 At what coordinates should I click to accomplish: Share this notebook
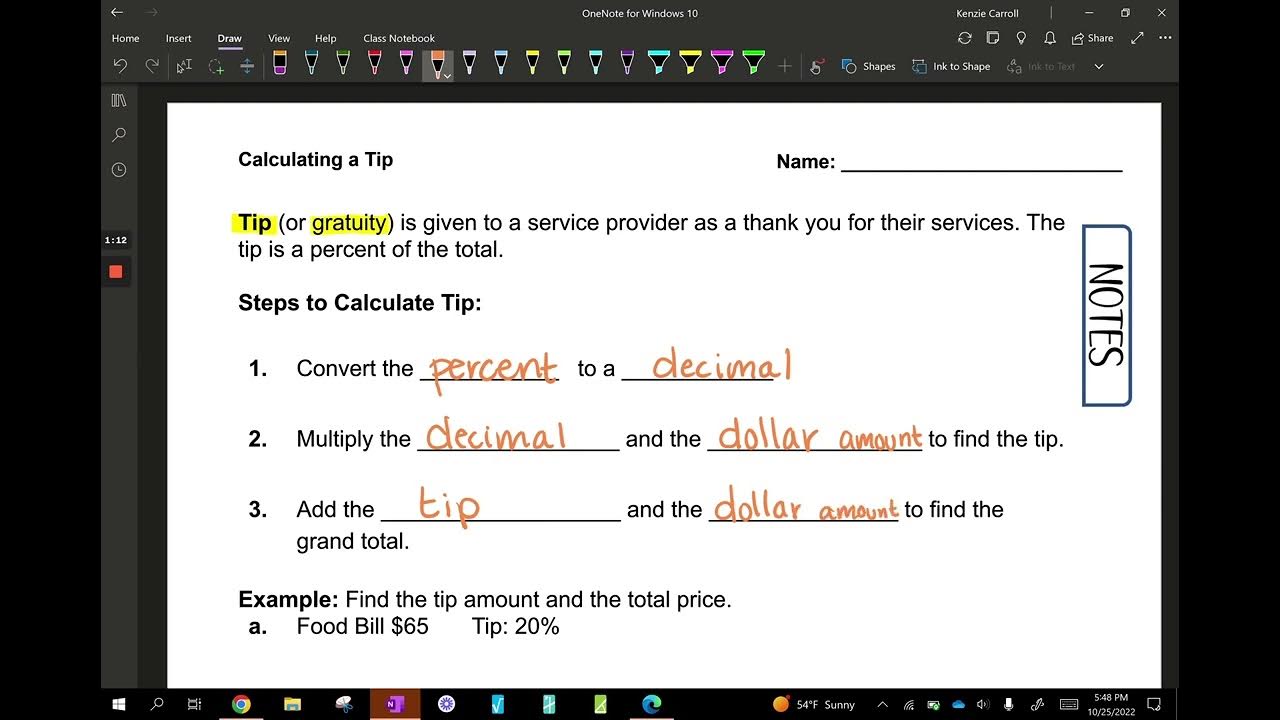(x=1092, y=38)
